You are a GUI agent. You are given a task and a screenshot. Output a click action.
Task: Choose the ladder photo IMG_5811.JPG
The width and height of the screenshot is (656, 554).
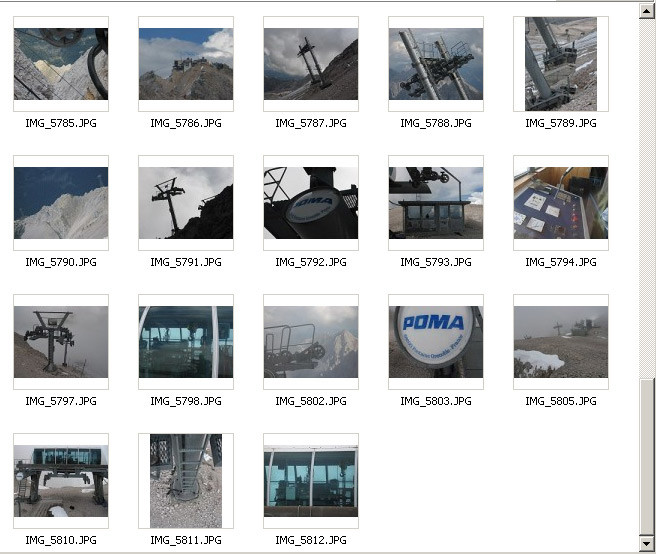pos(186,481)
